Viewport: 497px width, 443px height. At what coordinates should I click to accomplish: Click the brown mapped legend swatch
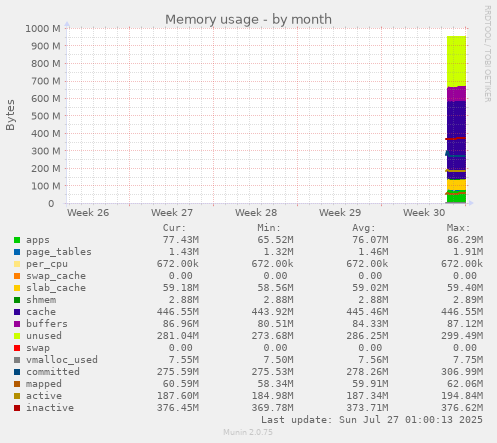pos(17,384)
